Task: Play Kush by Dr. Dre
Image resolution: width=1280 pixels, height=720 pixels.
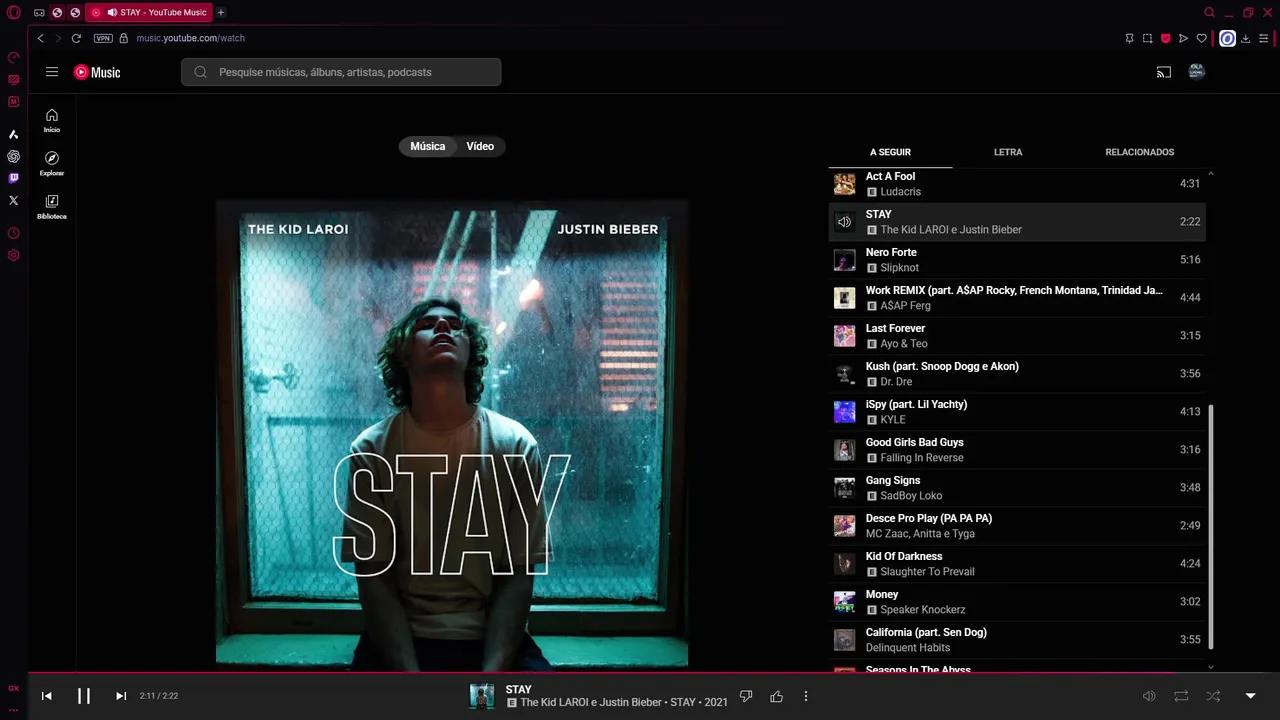Action: point(1017,374)
